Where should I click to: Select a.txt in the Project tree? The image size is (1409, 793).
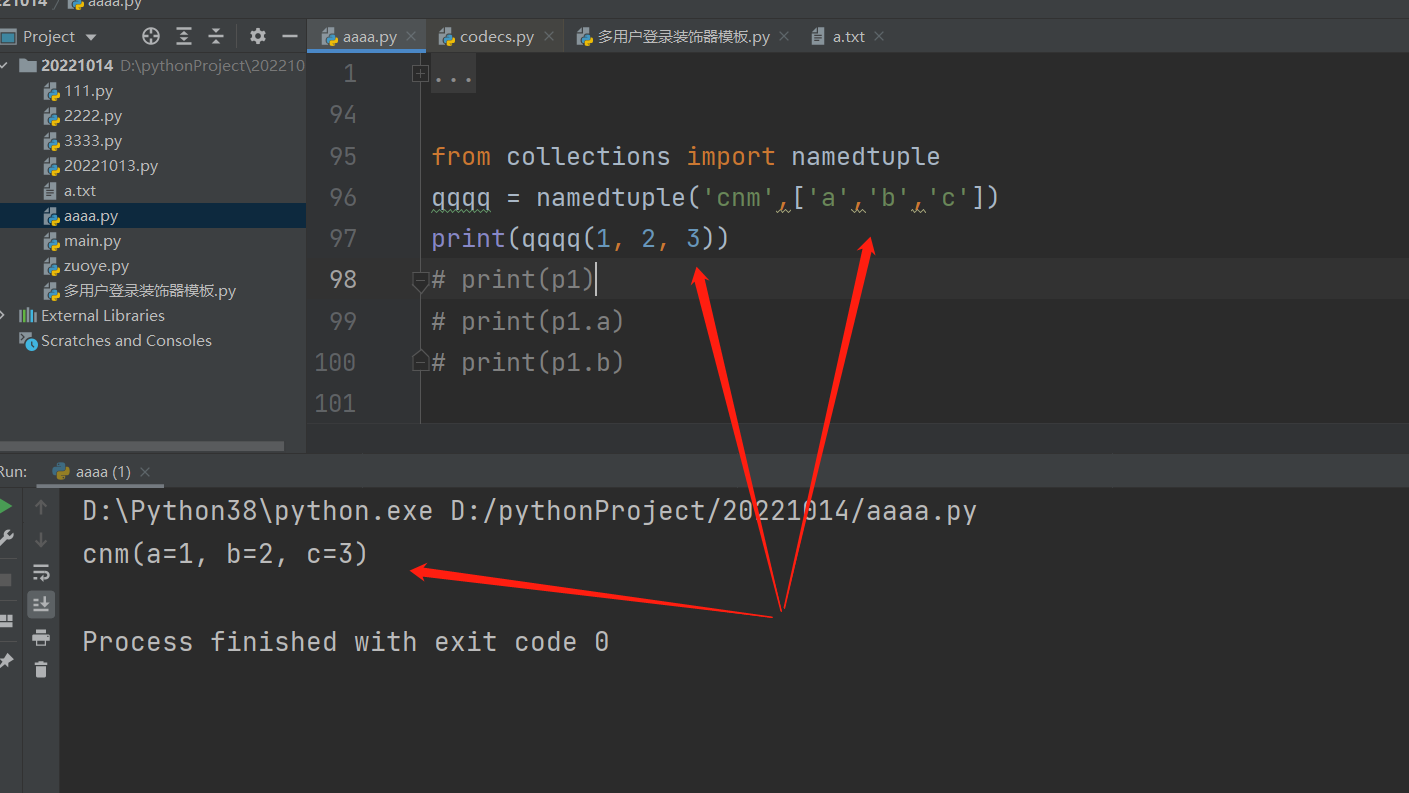(x=153, y=191)
